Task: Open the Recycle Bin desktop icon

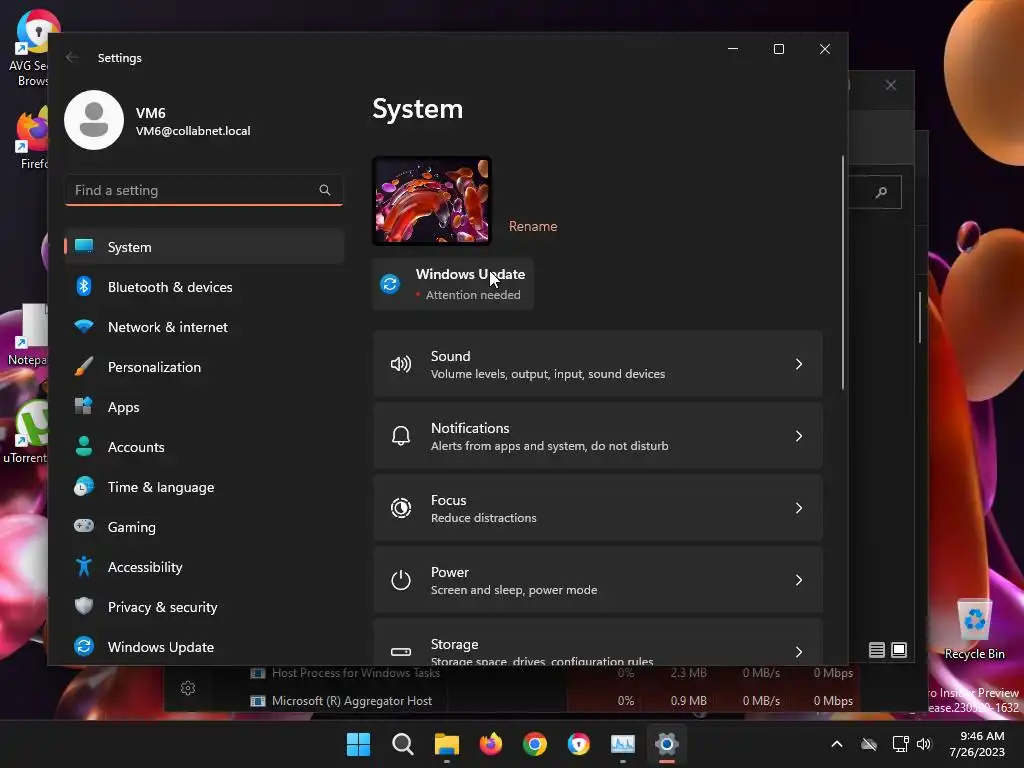Action: 974,630
